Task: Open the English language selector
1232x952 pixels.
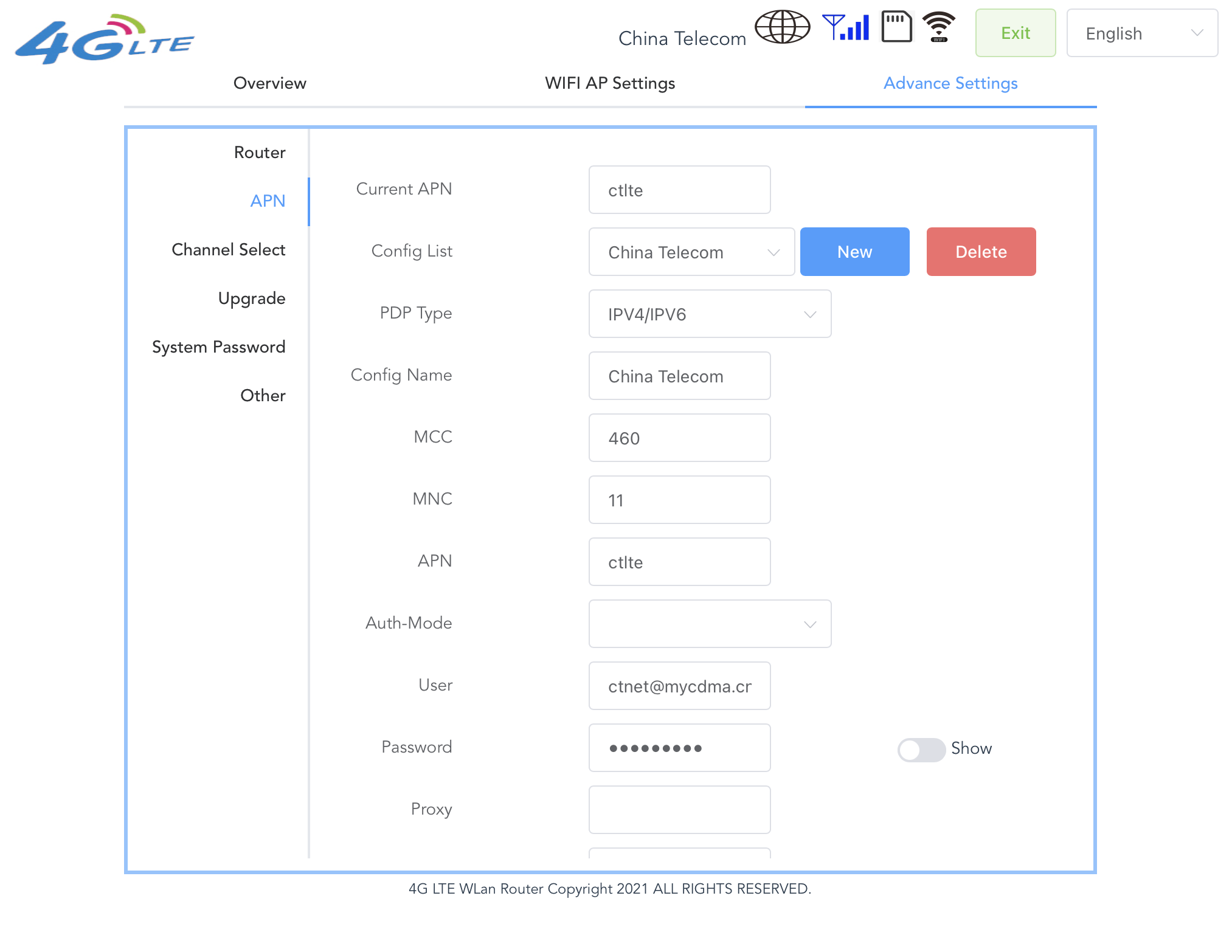Action: 1141,33
